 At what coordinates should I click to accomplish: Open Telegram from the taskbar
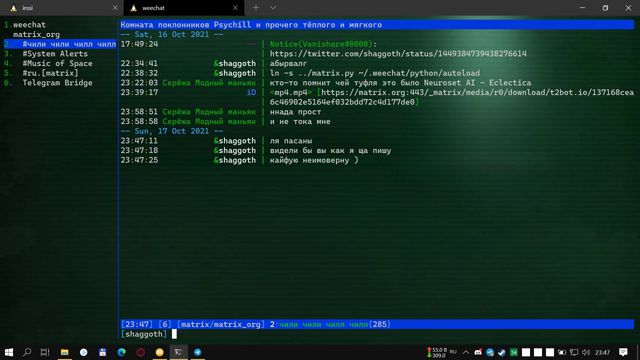198,352
